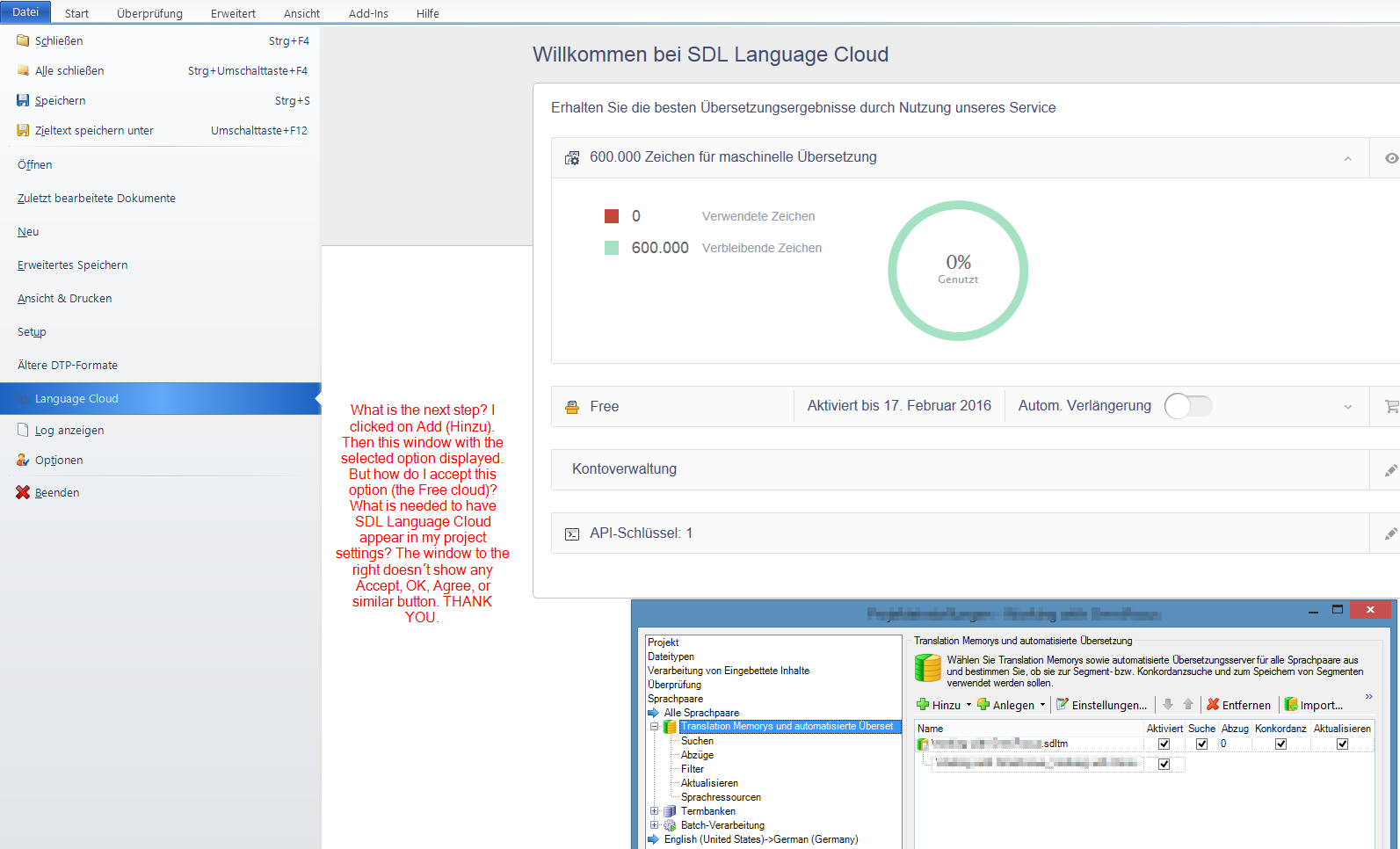The height and width of the screenshot is (849, 1400).
Task: Click the Einstellungen... button
Action: coord(1101,705)
